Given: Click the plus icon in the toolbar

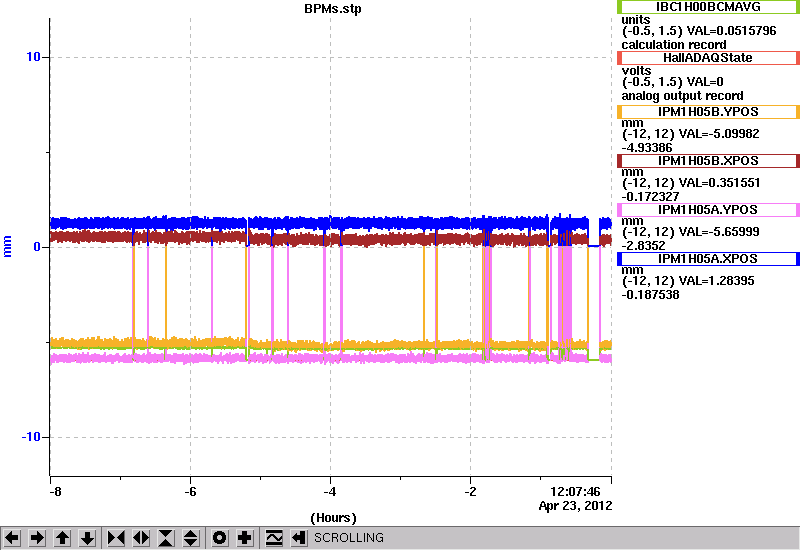Looking at the screenshot, I should point(245,538).
